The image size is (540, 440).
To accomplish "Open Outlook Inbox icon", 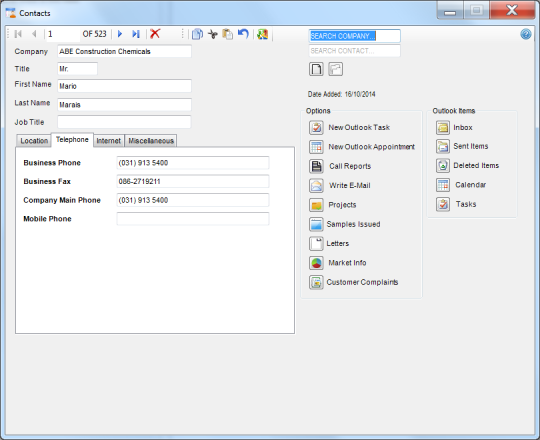I will point(443,127).
